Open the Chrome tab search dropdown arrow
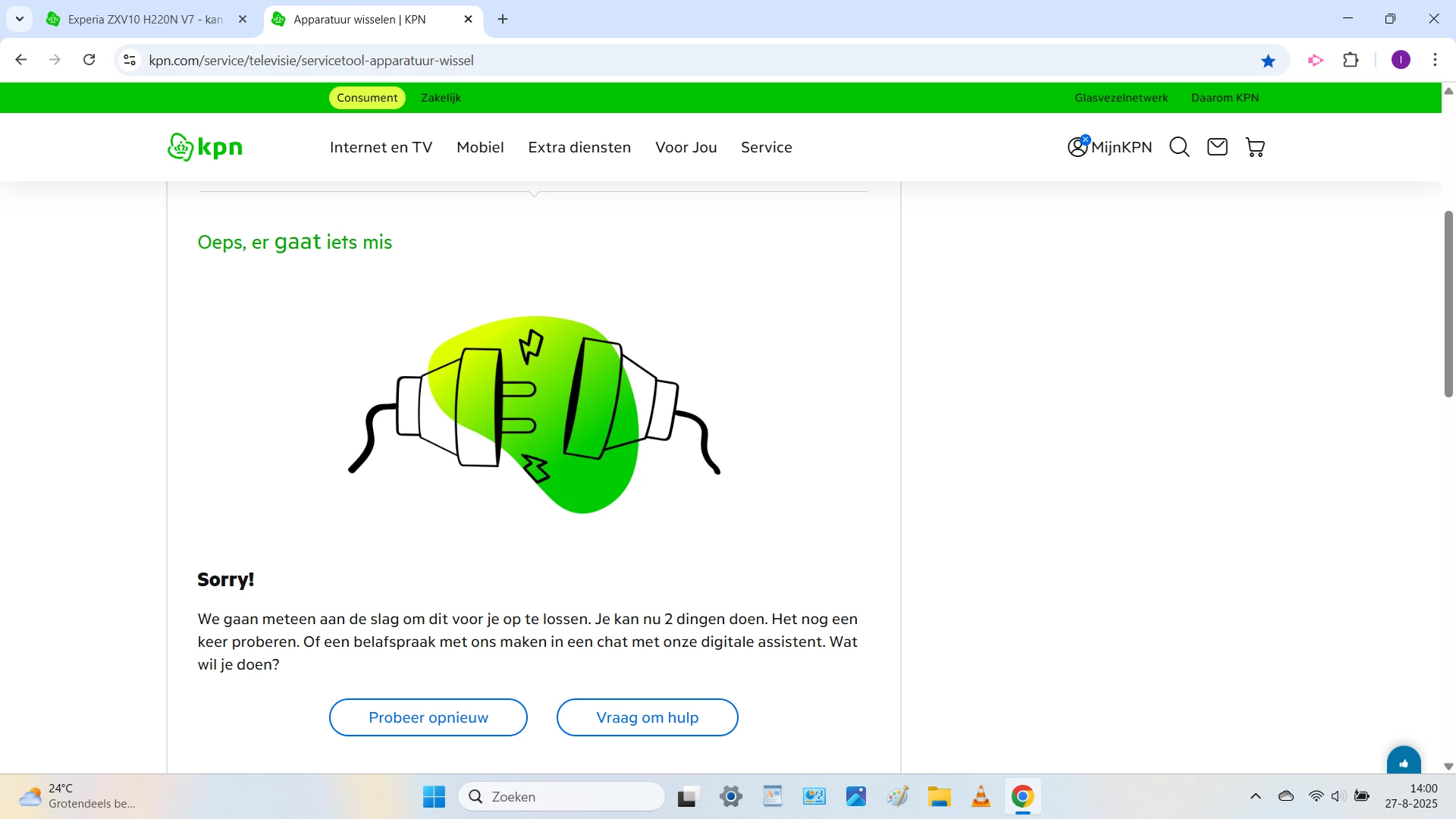The width and height of the screenshot is (1456, 819). coord(20,19)
